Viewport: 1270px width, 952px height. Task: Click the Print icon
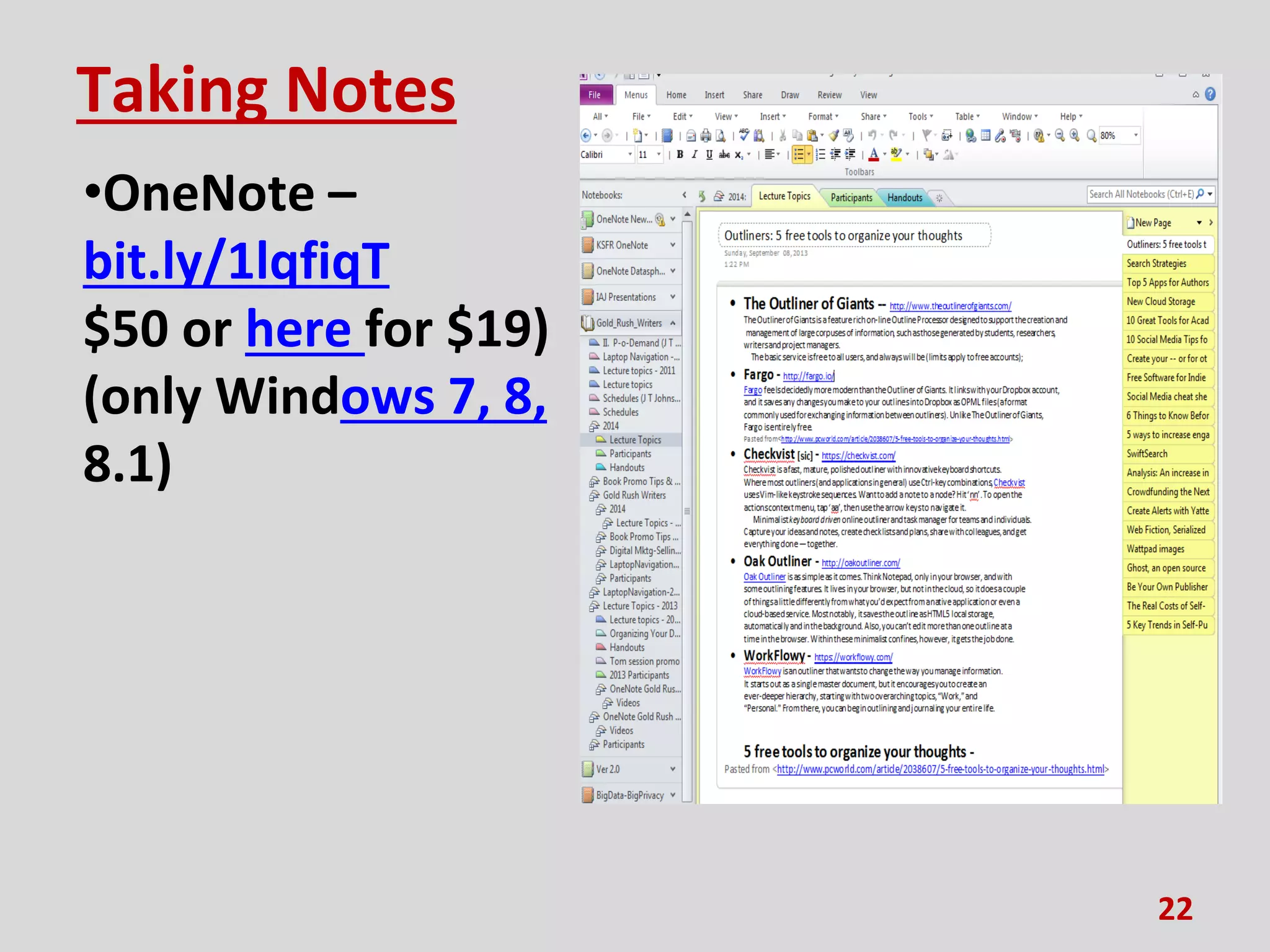click(706, 135)
